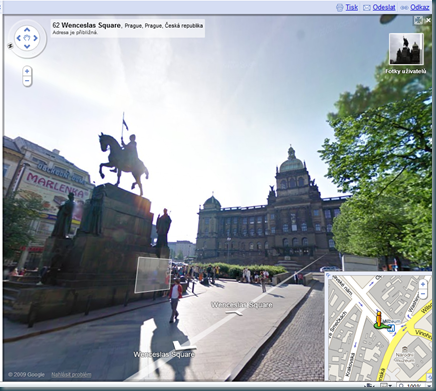The image size is (436, 391).
Task: Click the 62 Wenceslas Square address text
Action: point(128,25)
